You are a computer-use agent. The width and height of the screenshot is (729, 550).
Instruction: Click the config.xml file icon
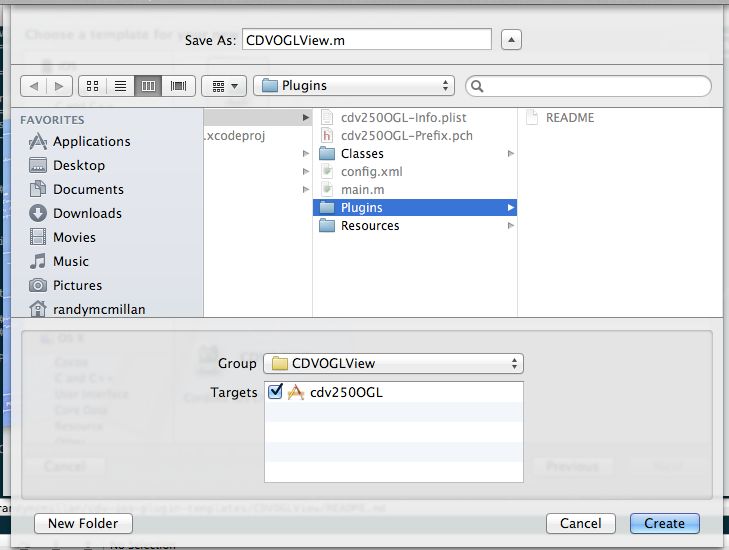[x=327, y=172]
